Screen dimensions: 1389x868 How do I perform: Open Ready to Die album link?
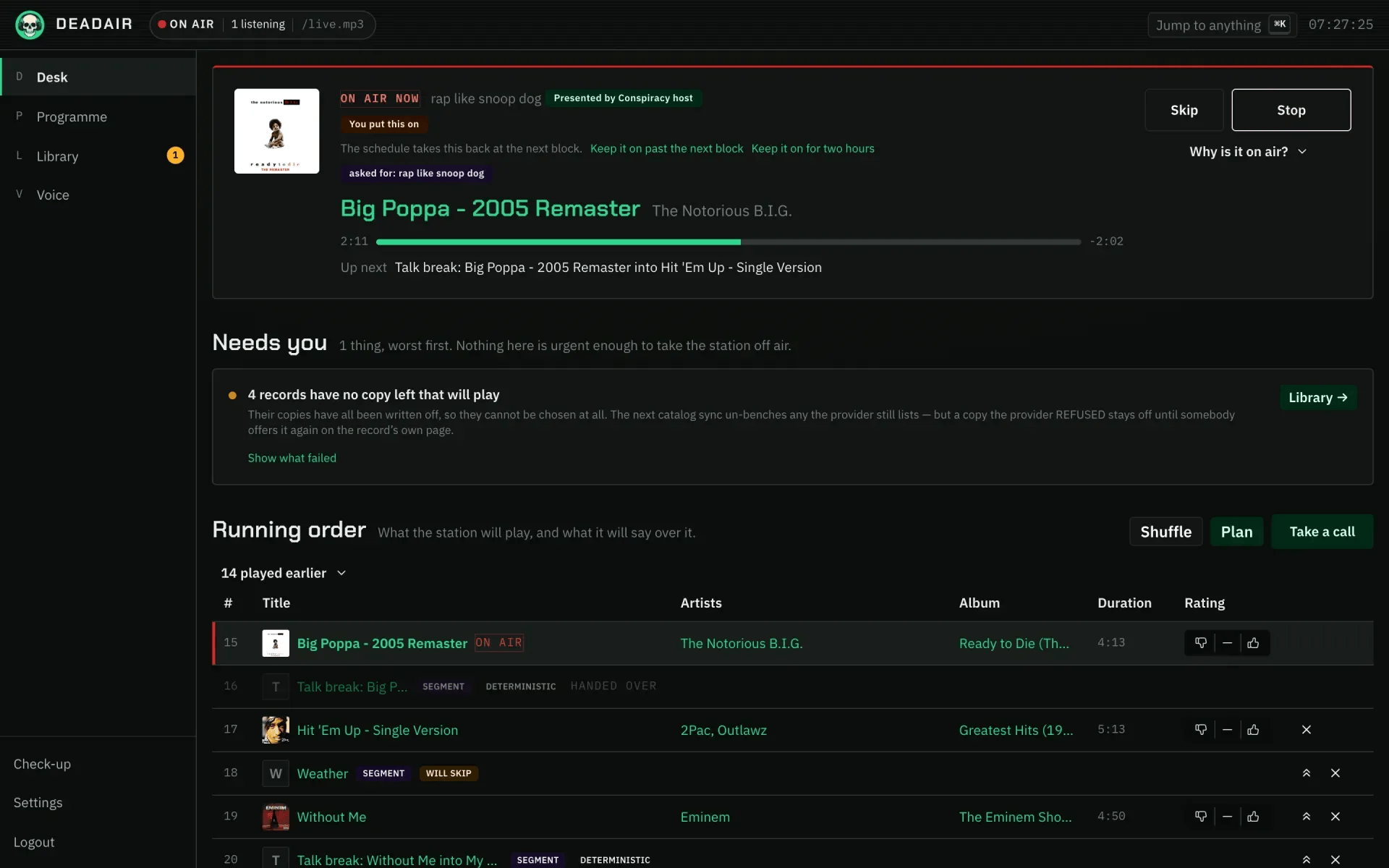(1014, 643)
